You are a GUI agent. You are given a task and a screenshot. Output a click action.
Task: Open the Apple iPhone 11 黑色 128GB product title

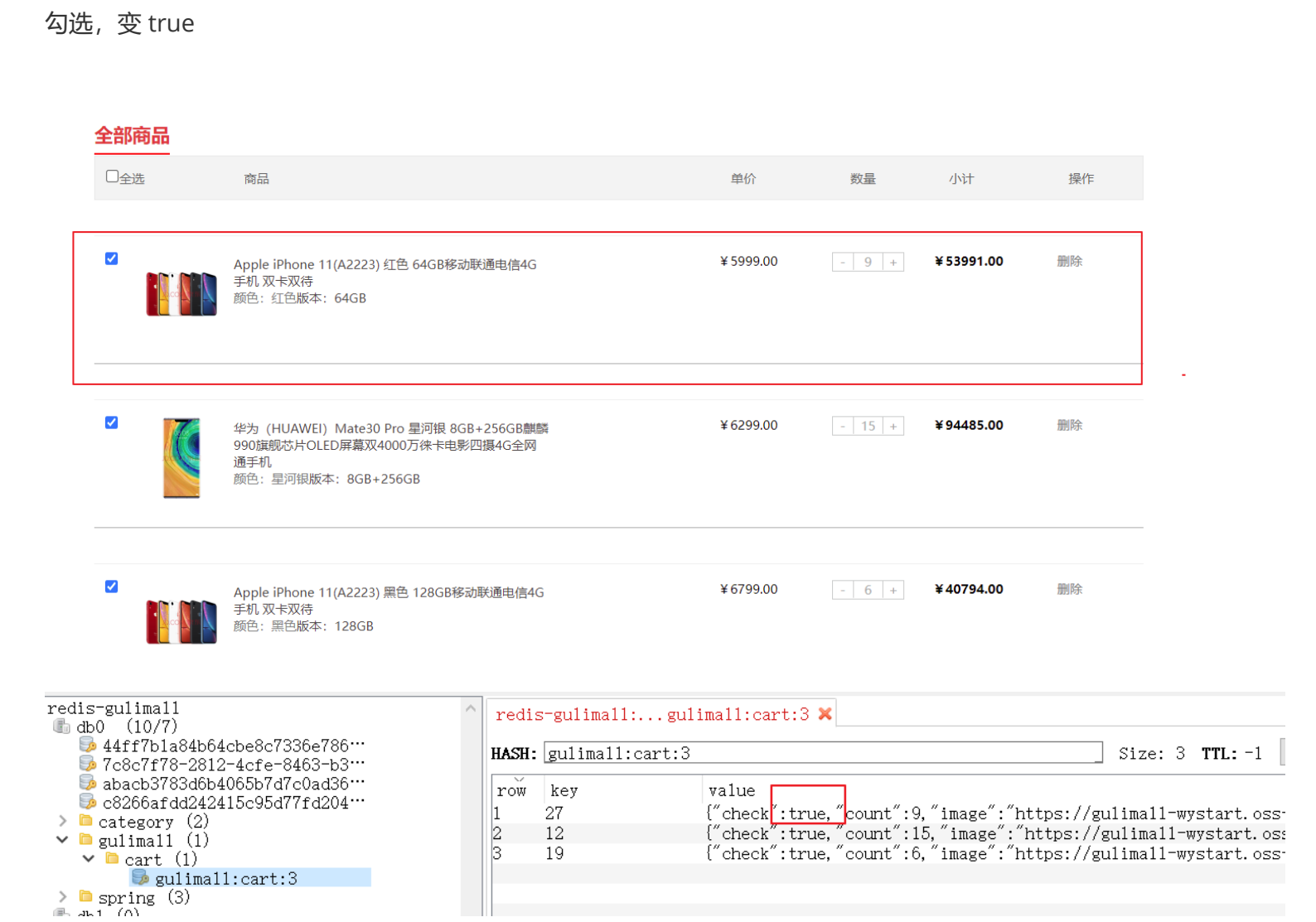pyautogui.click(x=388, y=601)
